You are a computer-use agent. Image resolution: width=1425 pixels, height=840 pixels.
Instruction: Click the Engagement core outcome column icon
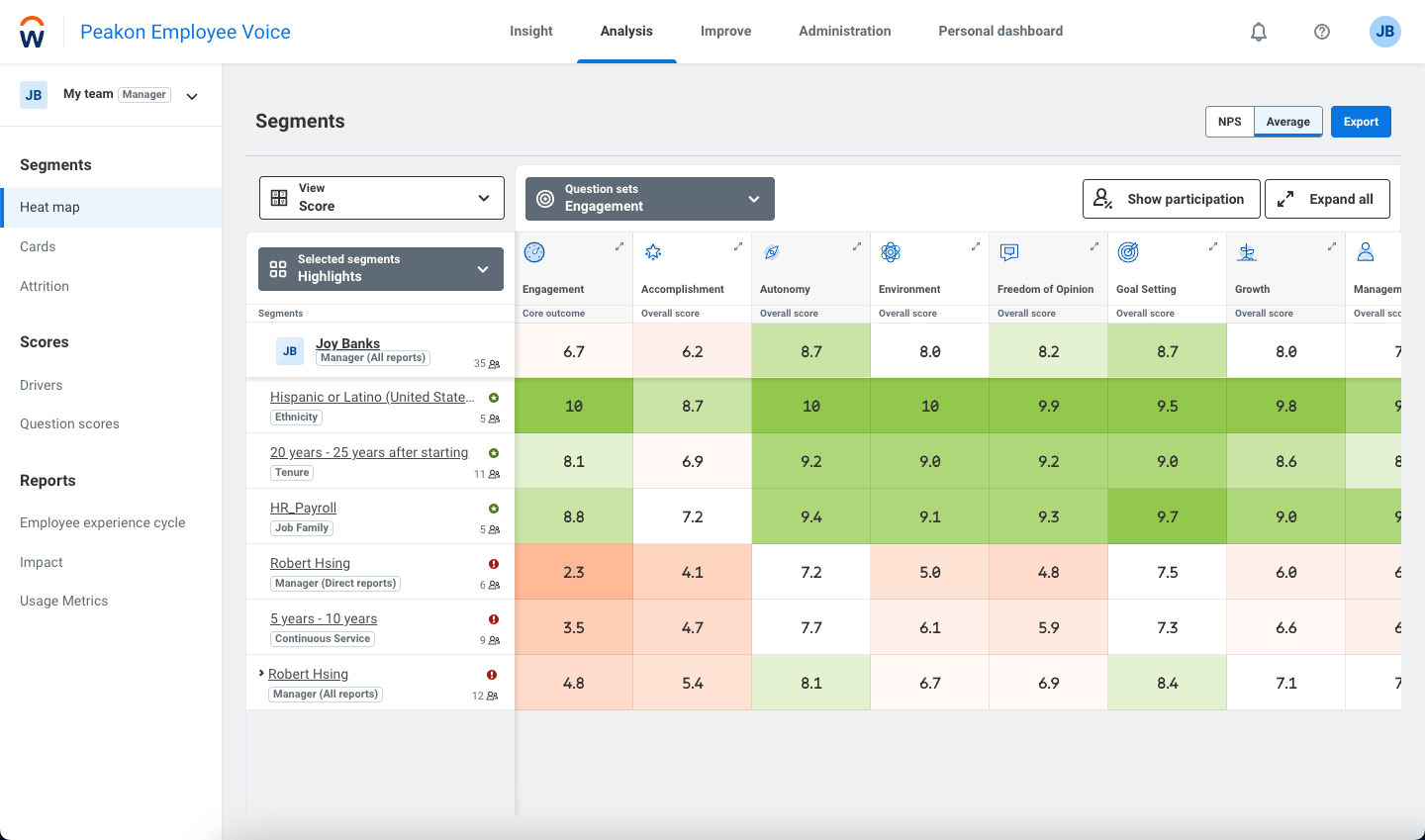tap(534, 252)
